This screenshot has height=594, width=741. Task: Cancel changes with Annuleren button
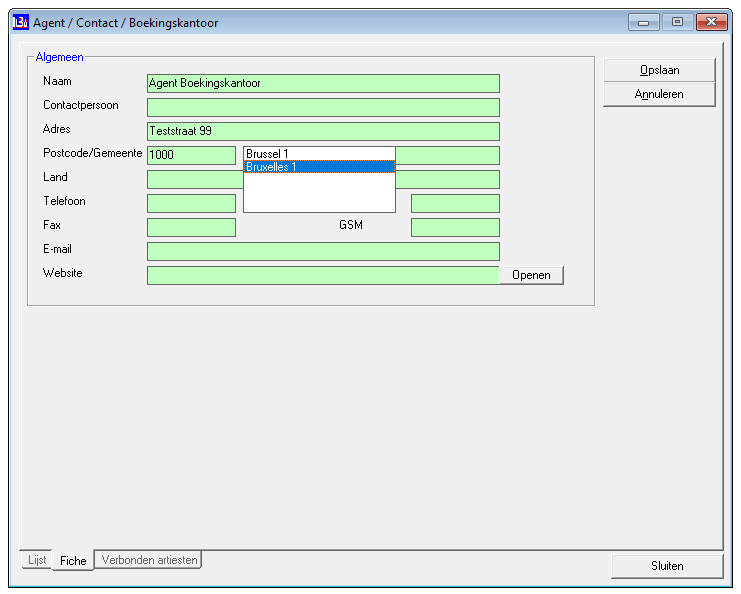point(659,94)
